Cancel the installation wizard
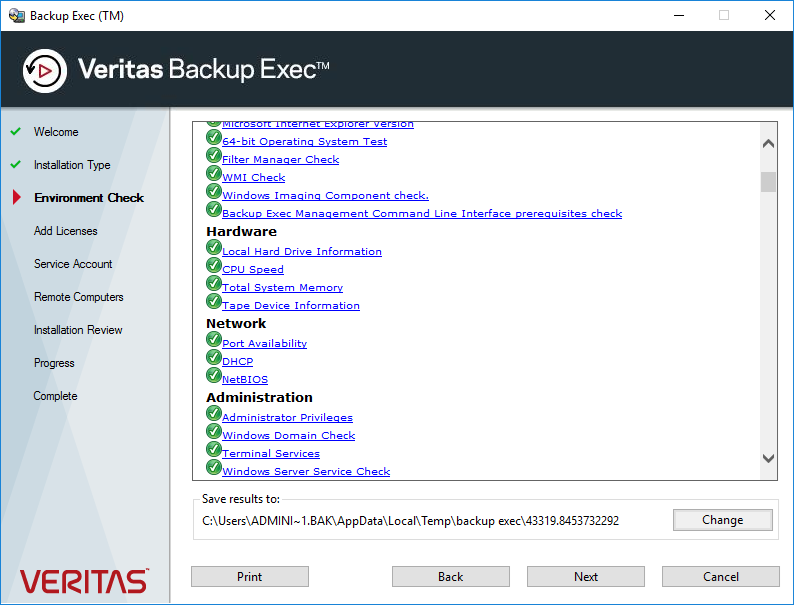 [x=721, y=577]
